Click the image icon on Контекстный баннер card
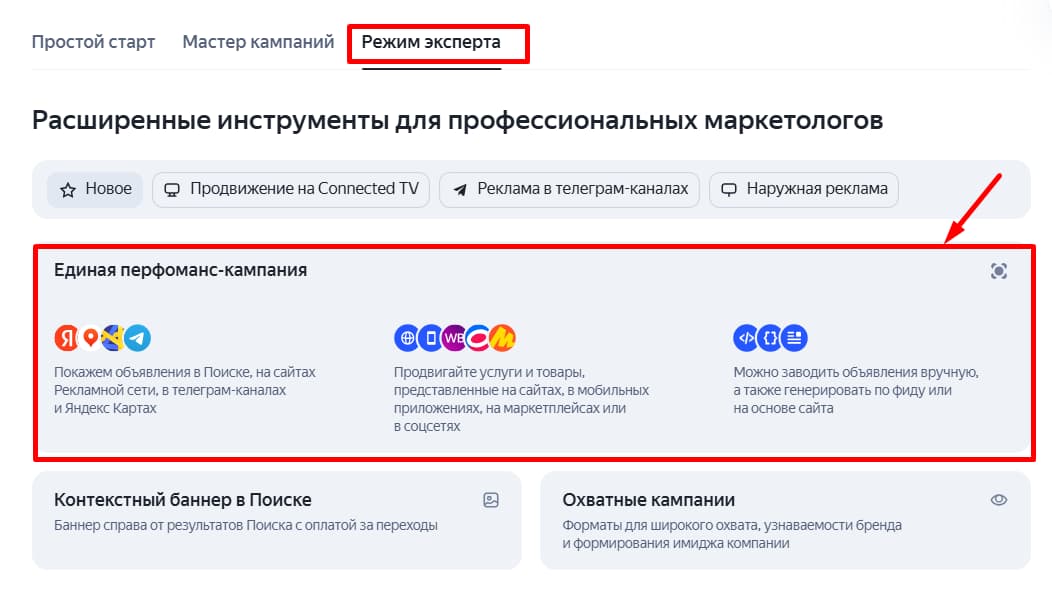1052x596 pixels. click(491, 500)
